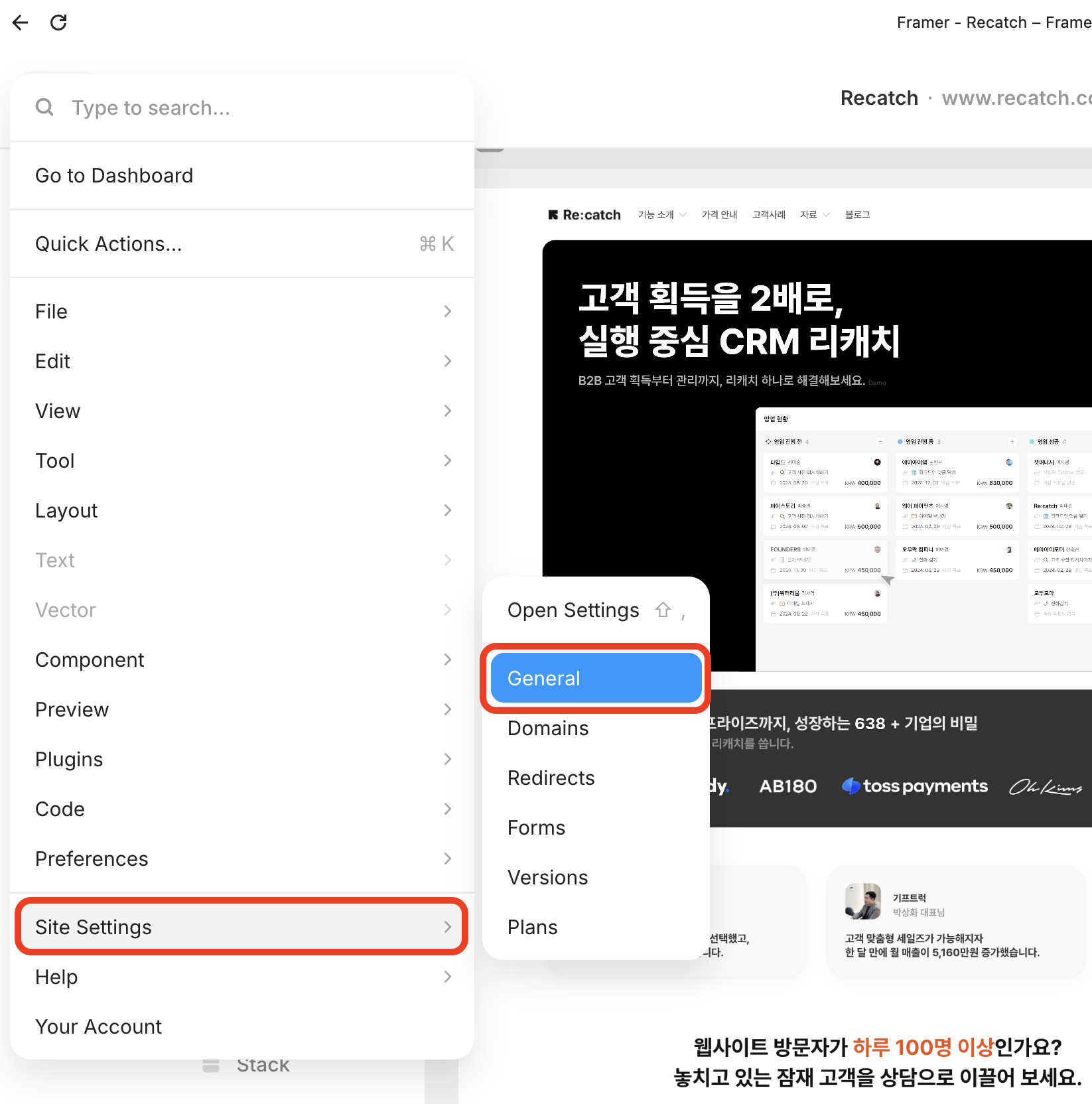Click 블로그 nav link
Screen dimensions: 1092x1104
click(857, 215)
